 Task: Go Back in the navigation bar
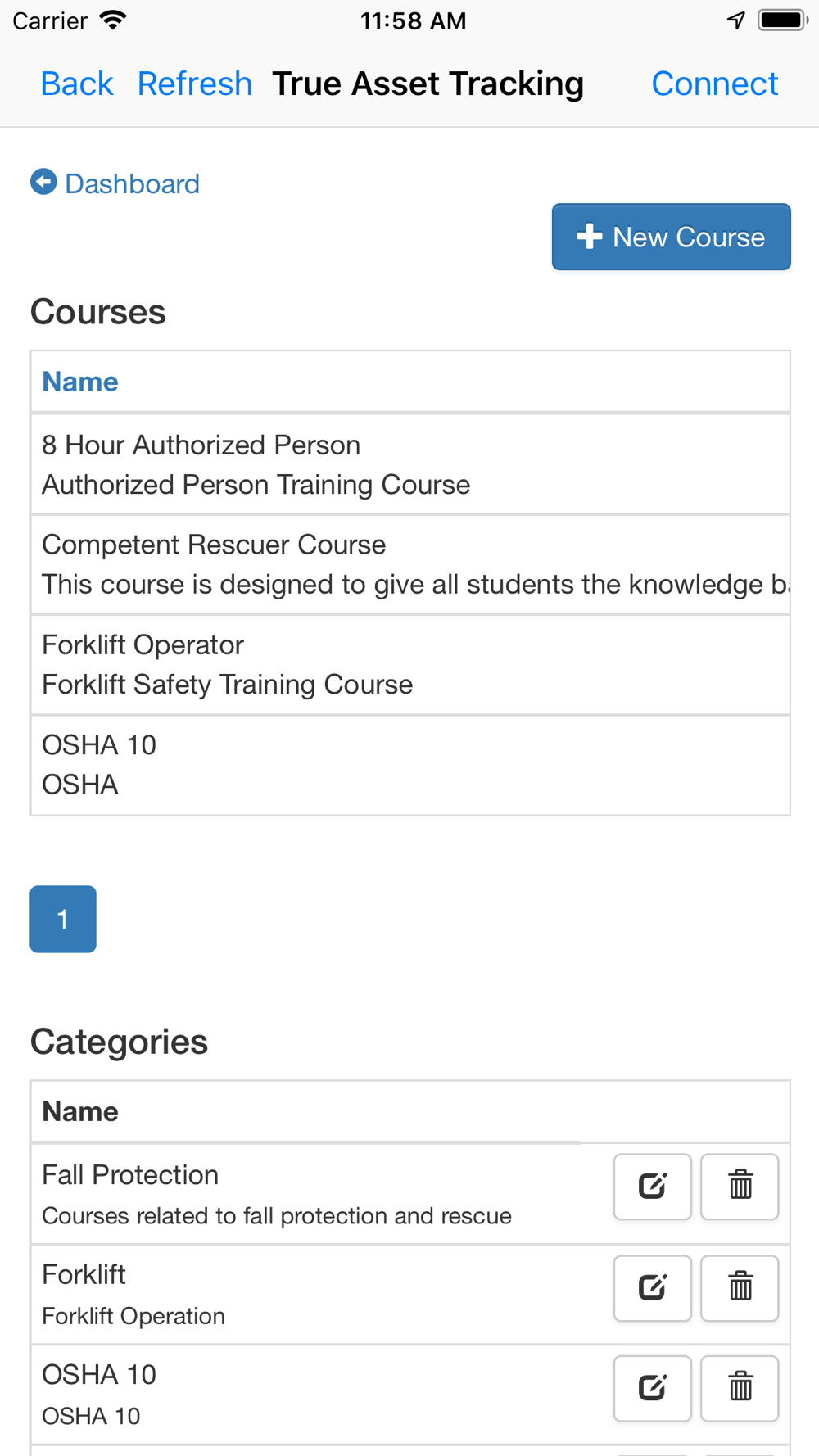point(77,84)
